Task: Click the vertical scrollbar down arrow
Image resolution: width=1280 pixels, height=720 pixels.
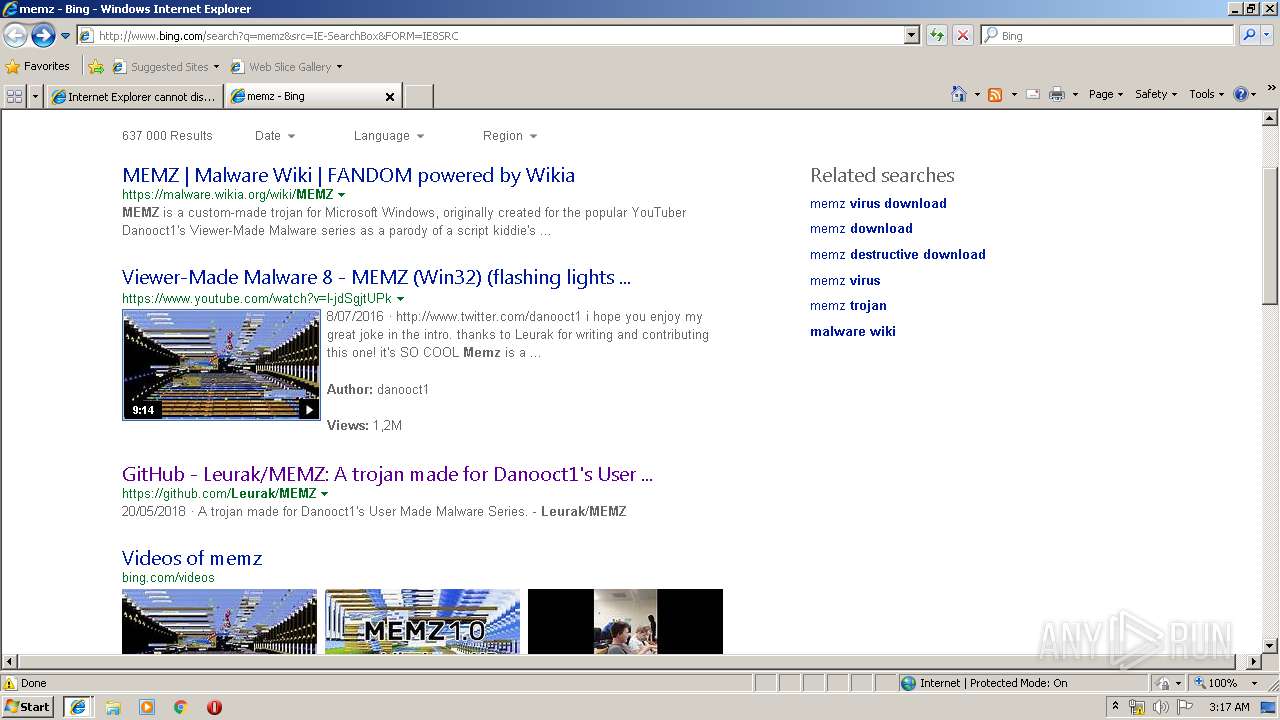Action: [x=1270, y=645]
